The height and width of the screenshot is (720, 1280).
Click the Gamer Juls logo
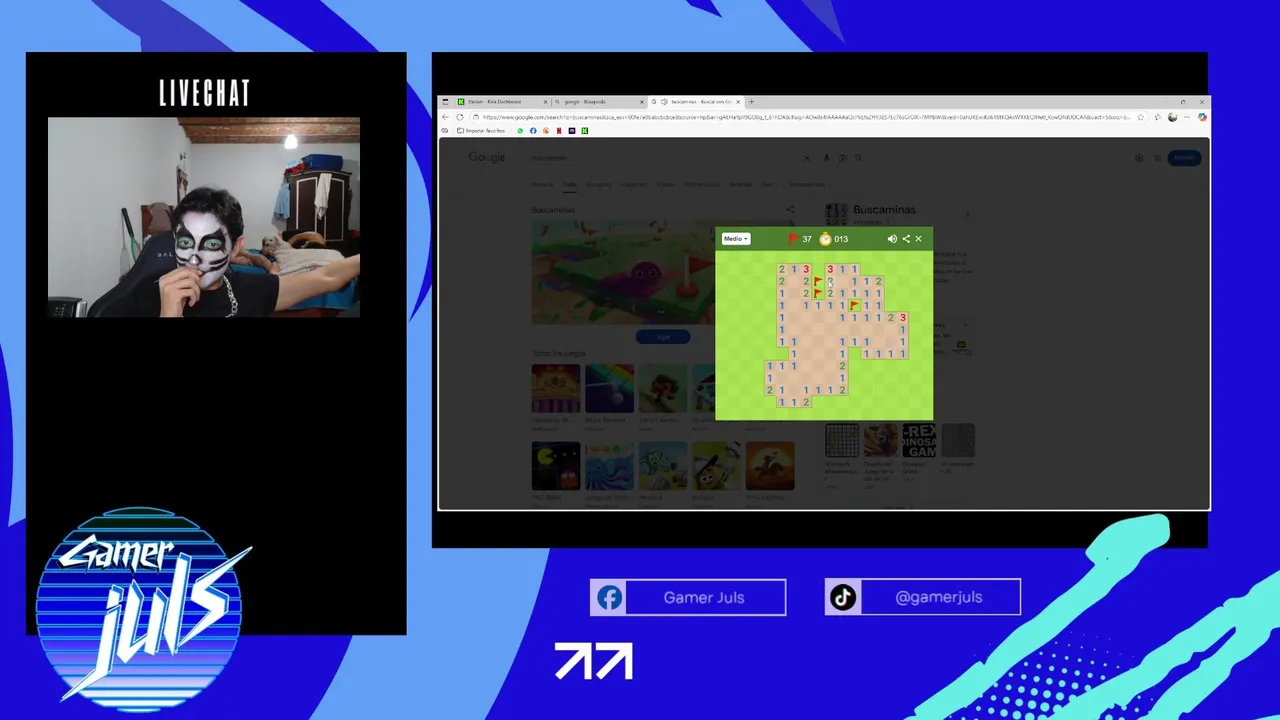[x=140, y=608]
